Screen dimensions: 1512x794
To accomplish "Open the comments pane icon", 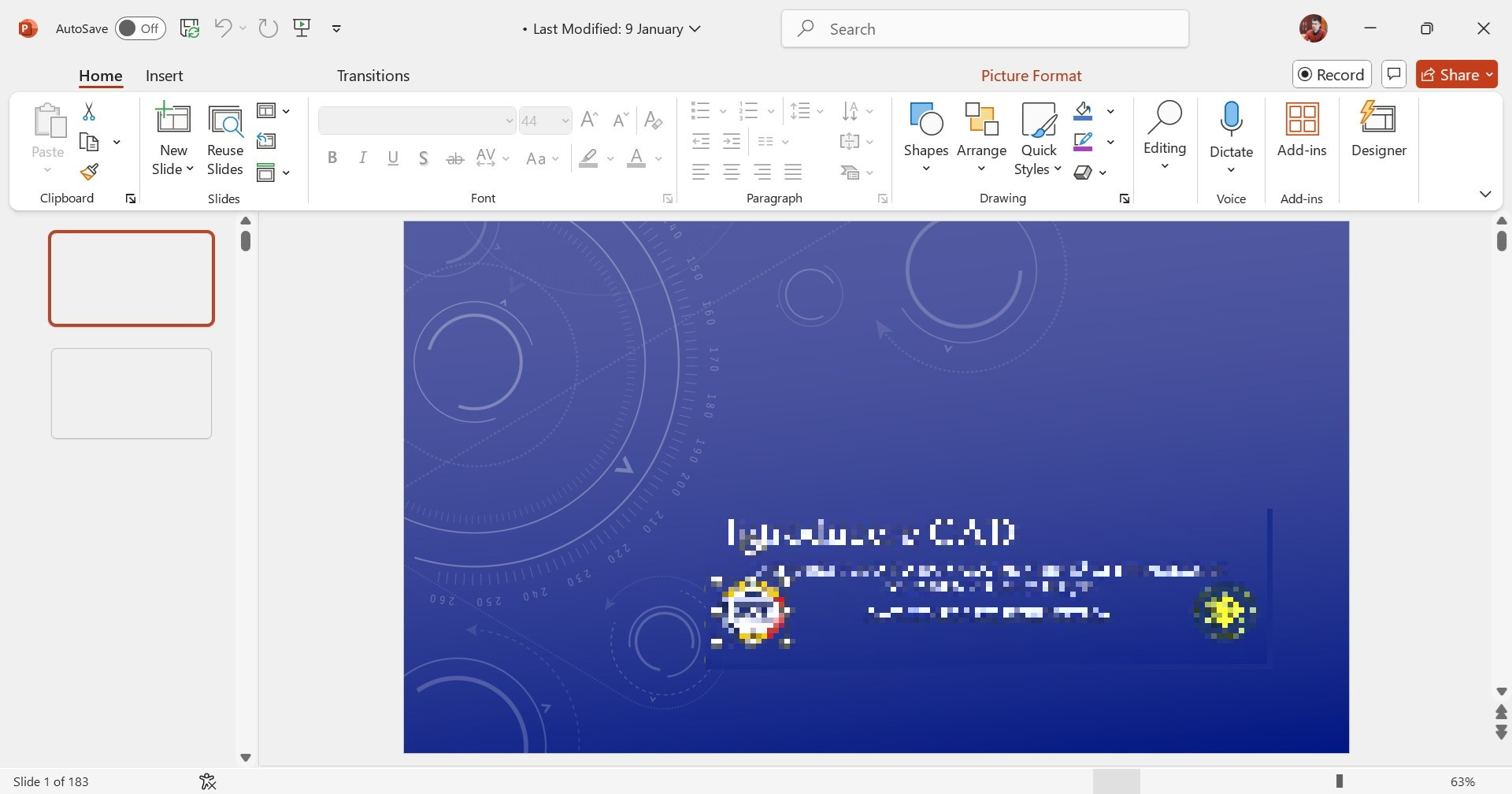I will (x=1394, y=74).
